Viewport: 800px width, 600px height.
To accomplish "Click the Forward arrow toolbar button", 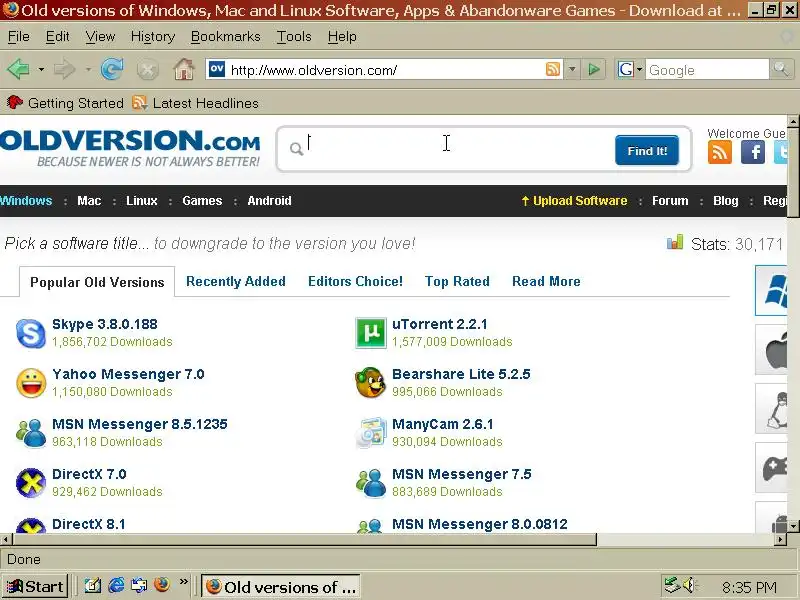I will (64, 69).
